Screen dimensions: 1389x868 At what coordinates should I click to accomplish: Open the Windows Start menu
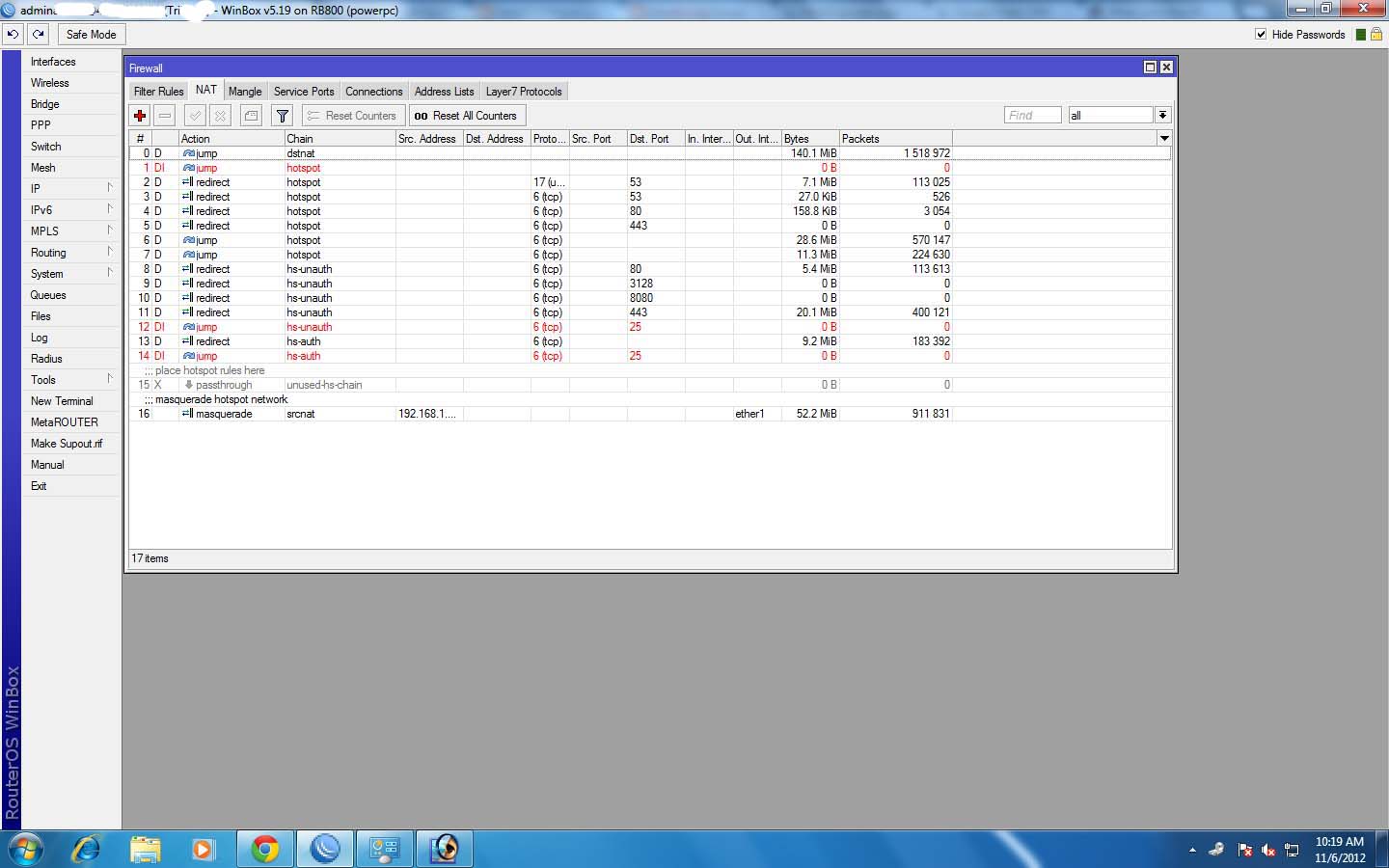point(25,849)
